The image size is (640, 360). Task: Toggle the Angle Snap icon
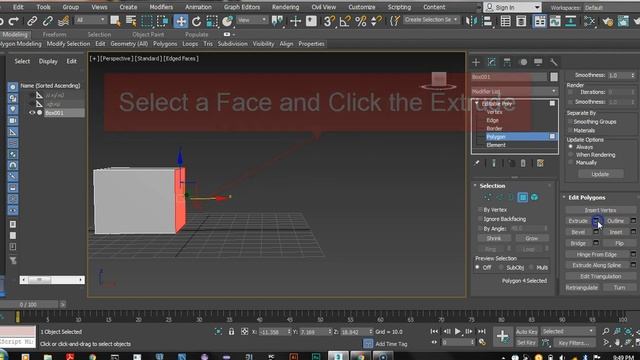click(345, 21)
